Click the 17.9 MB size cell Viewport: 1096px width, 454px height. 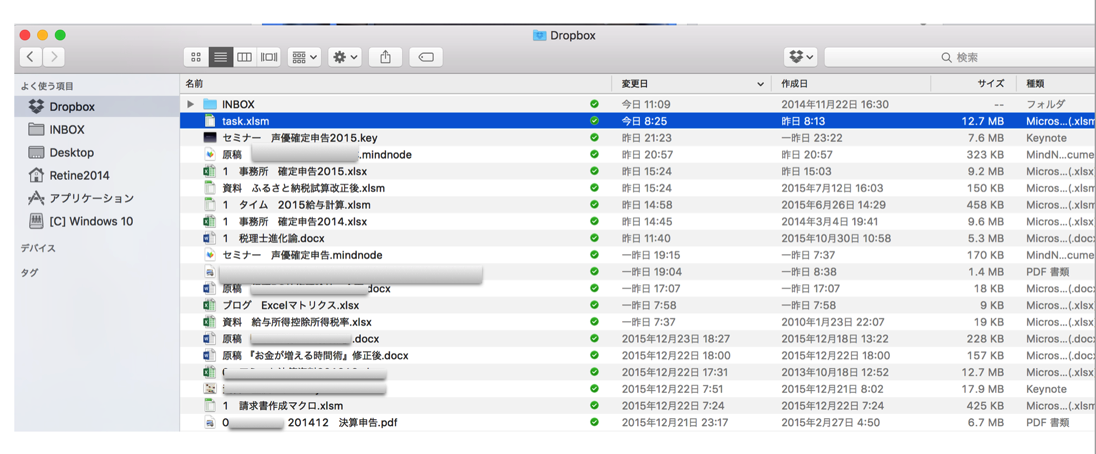[983, 389]
